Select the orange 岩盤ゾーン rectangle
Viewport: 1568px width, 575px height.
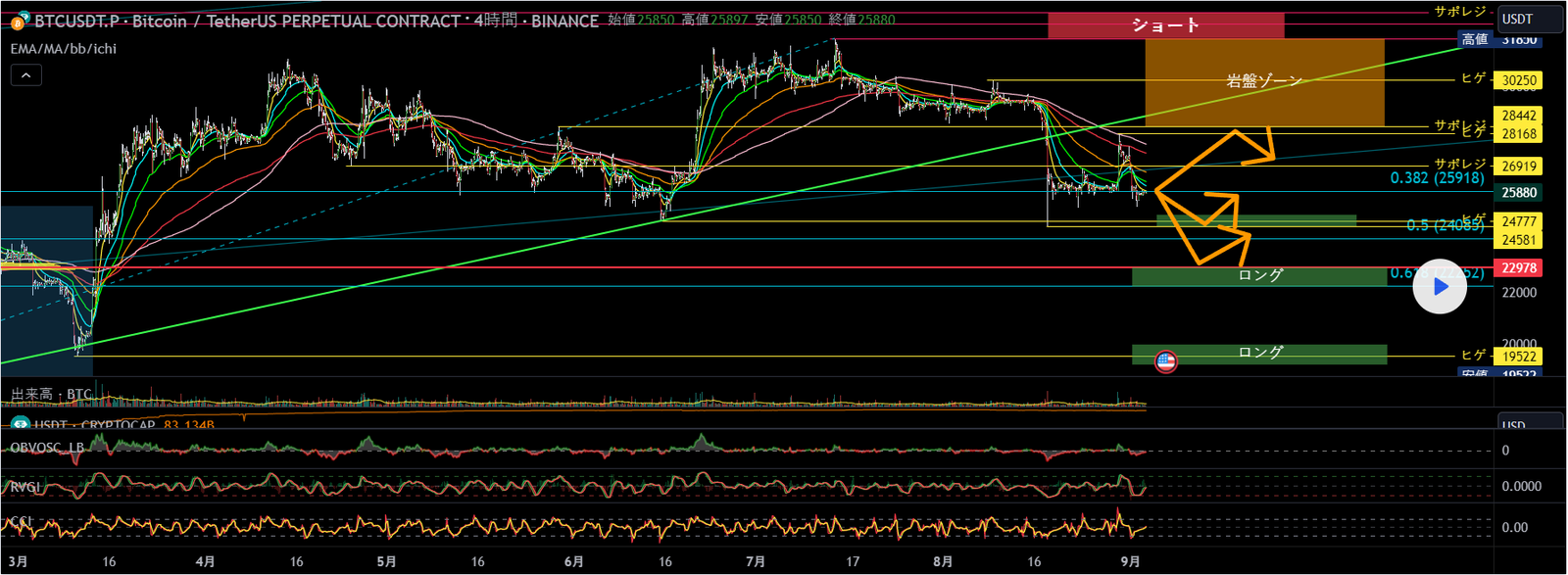(1264, 82)
